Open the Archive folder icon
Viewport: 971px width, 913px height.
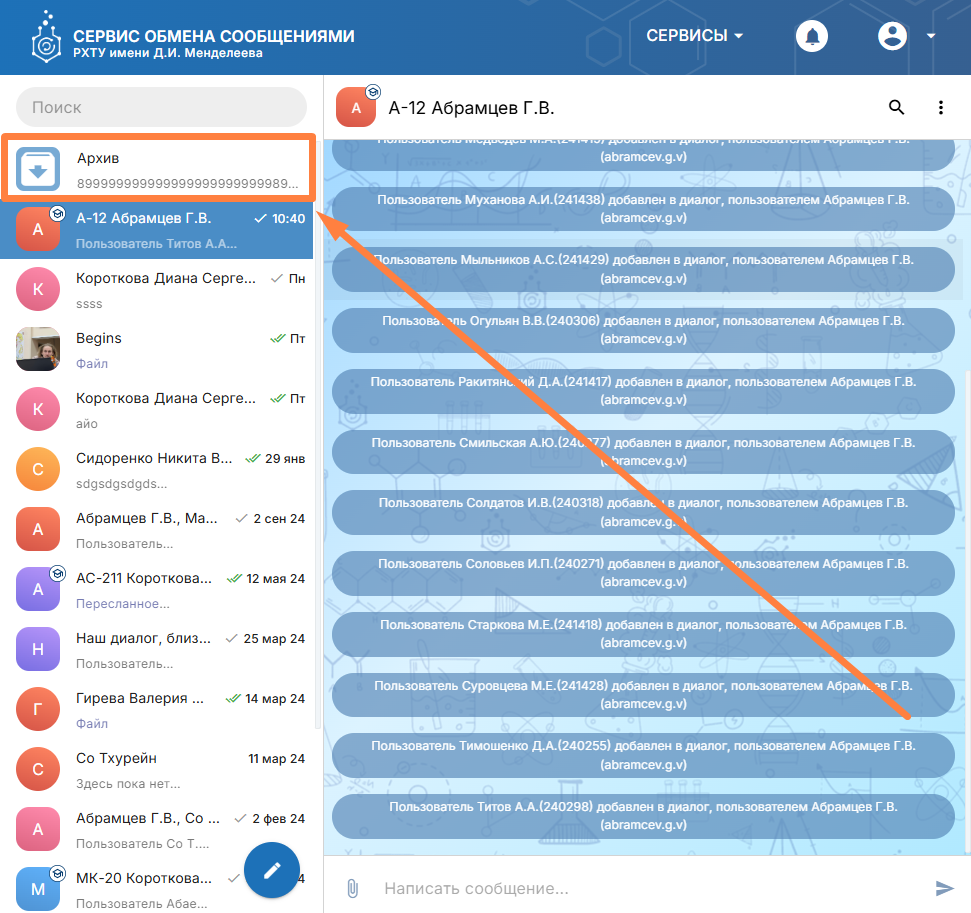(x=38, y=169)
